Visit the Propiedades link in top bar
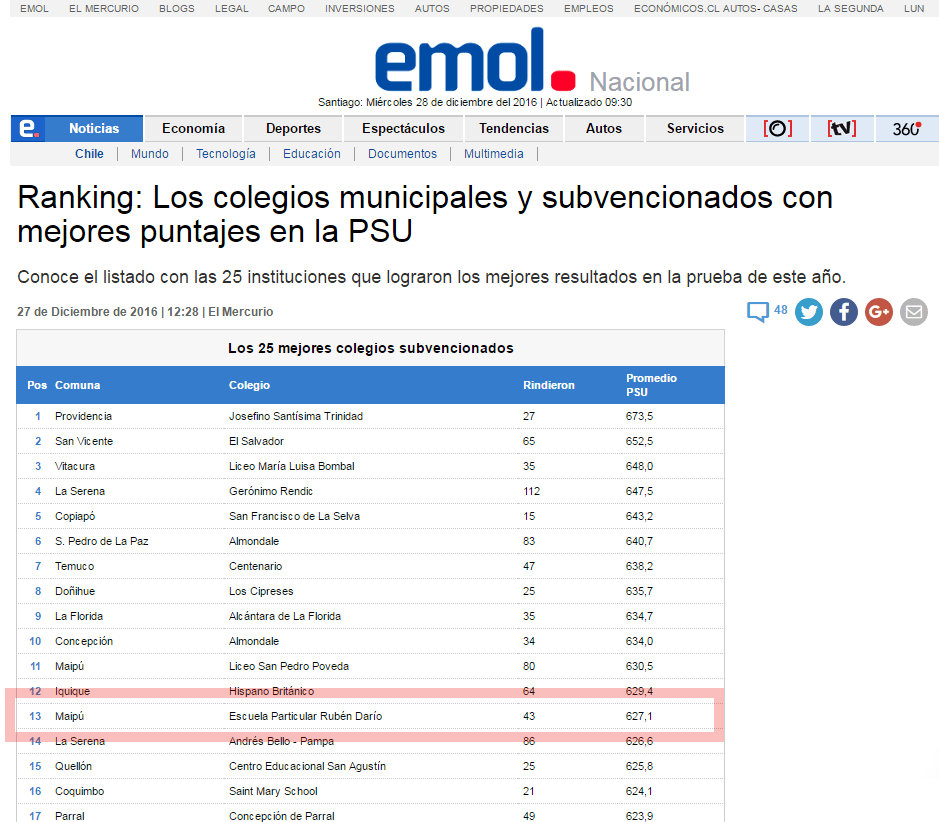Image resolution: width=939 pixels, height=822 pixels. point(507,9)
